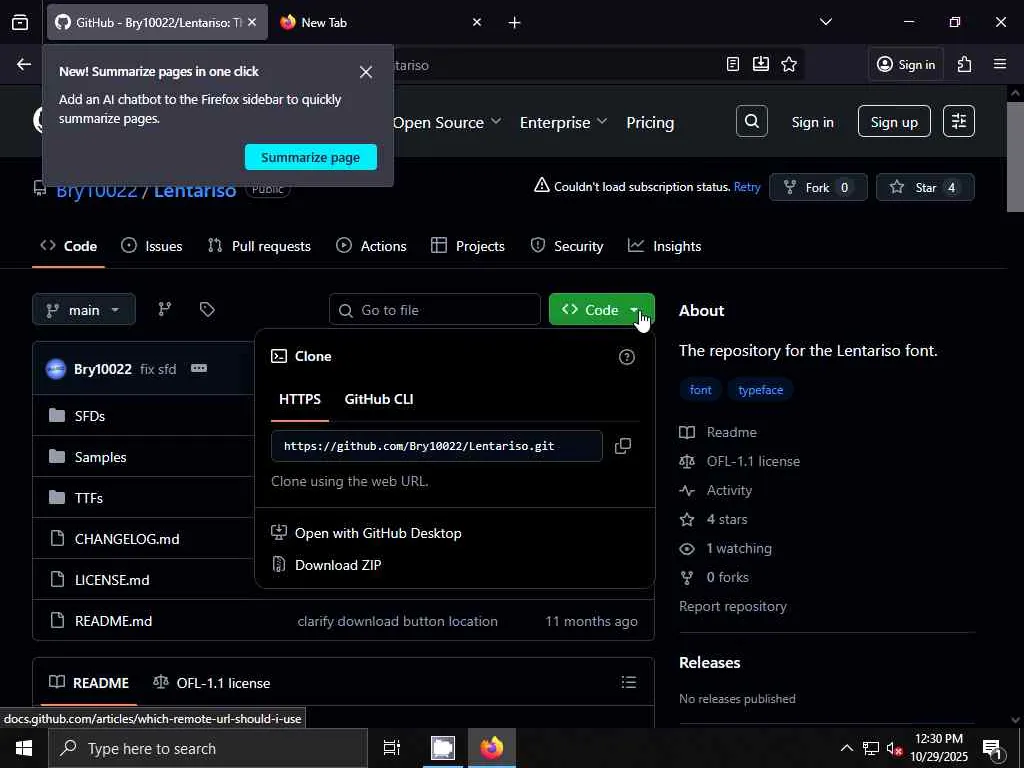The image size is (1024, 768).
Task: Close the Summarize pages popup
Action: [x=366, y=72]
